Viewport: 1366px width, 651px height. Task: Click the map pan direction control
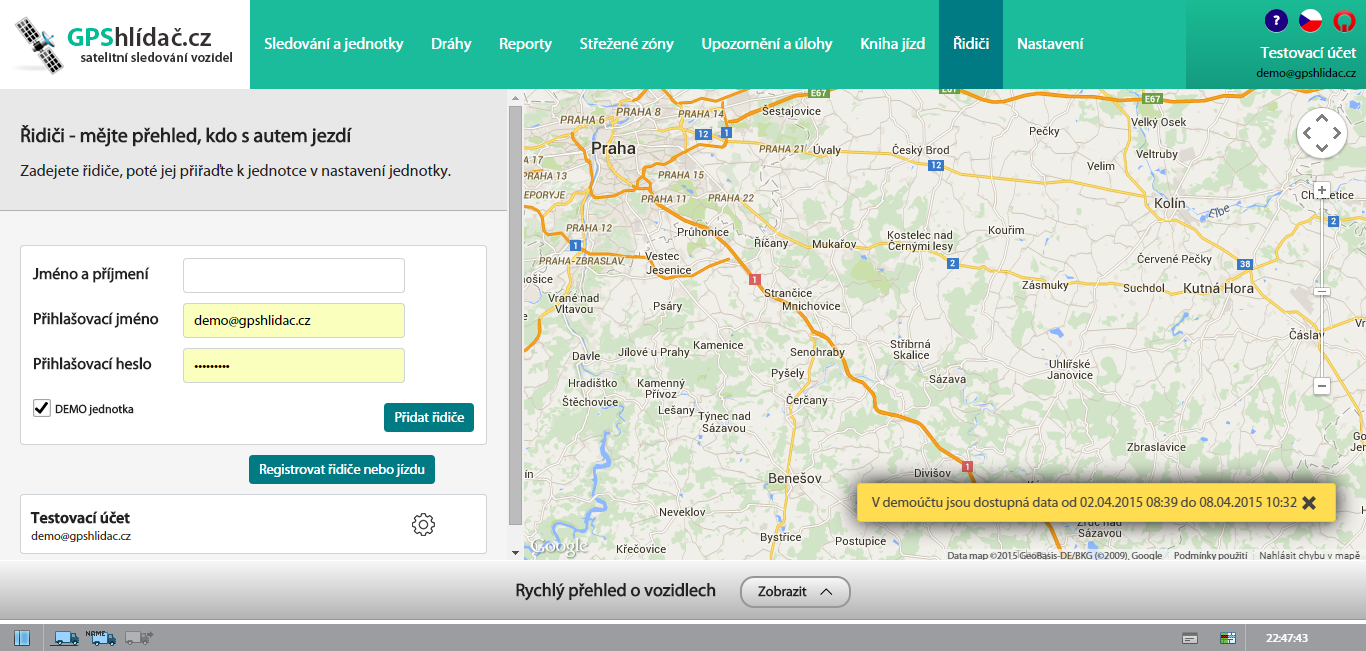pyautogui.click(x=1322, y=133)
